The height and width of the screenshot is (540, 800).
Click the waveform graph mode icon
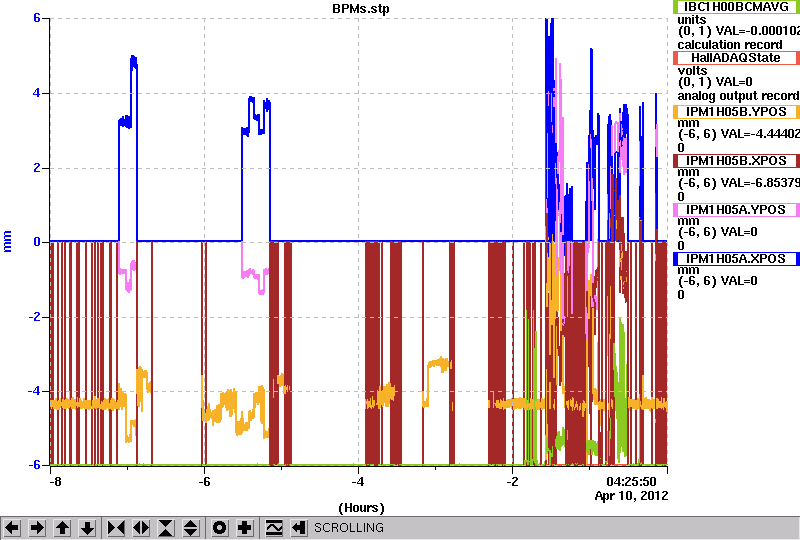[274, 528]
